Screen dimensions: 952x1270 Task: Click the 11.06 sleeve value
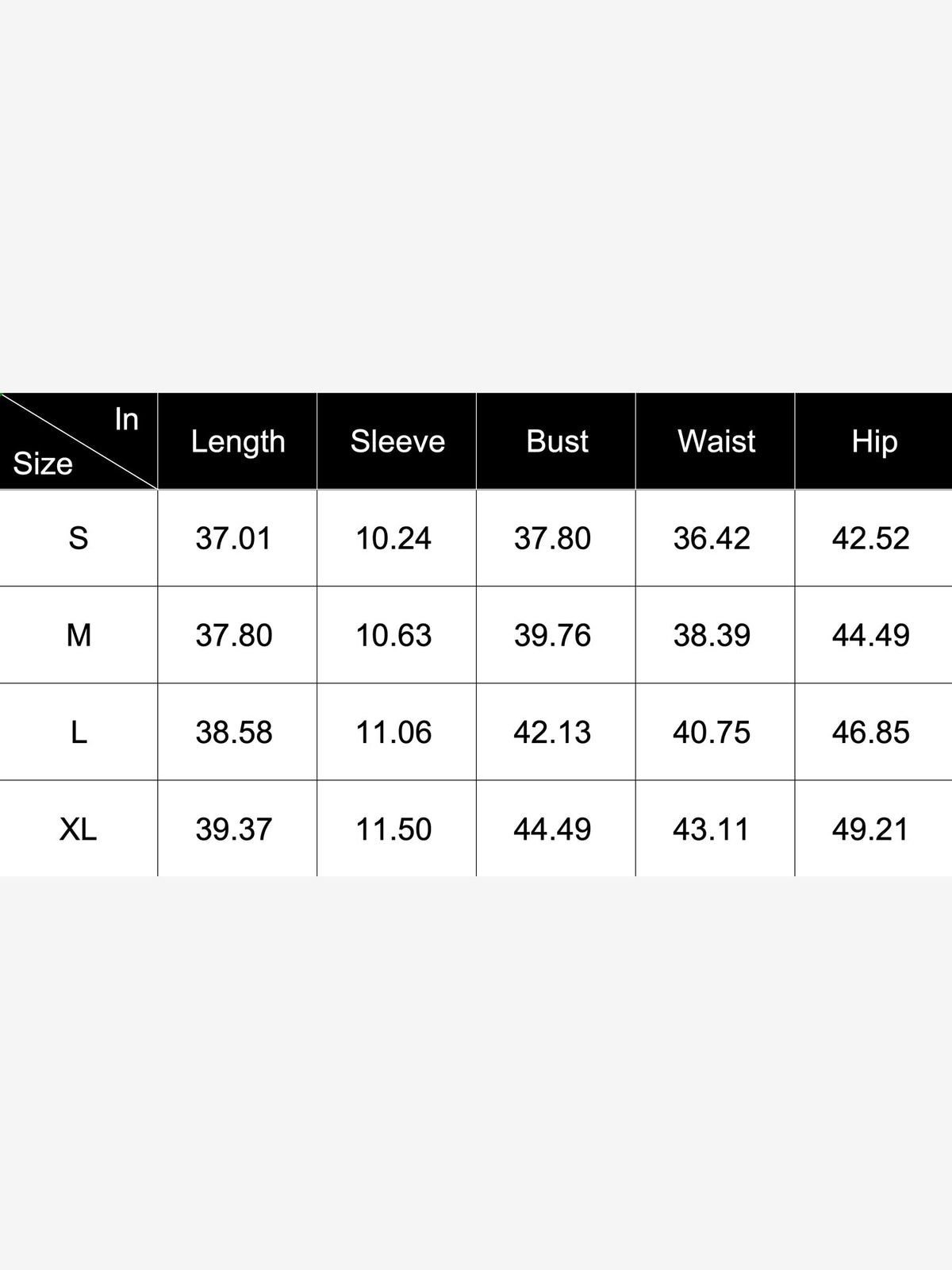tap(393, 732)
